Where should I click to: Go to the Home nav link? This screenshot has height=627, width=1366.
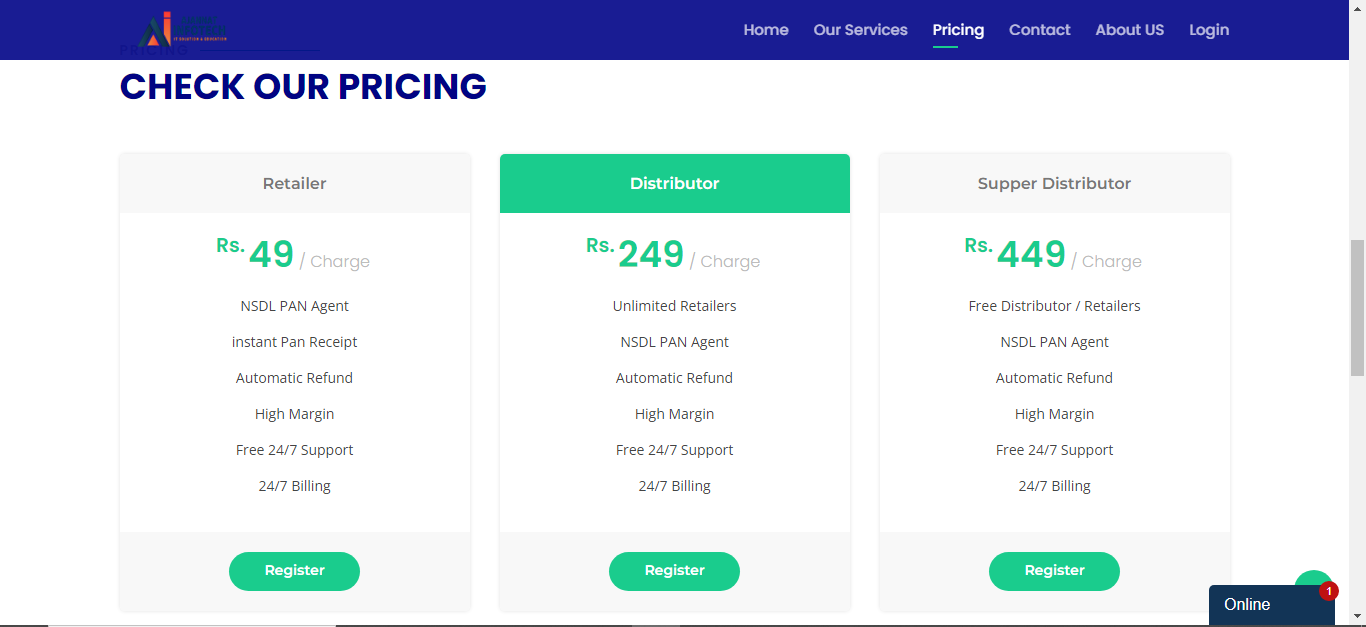point(766,30)
